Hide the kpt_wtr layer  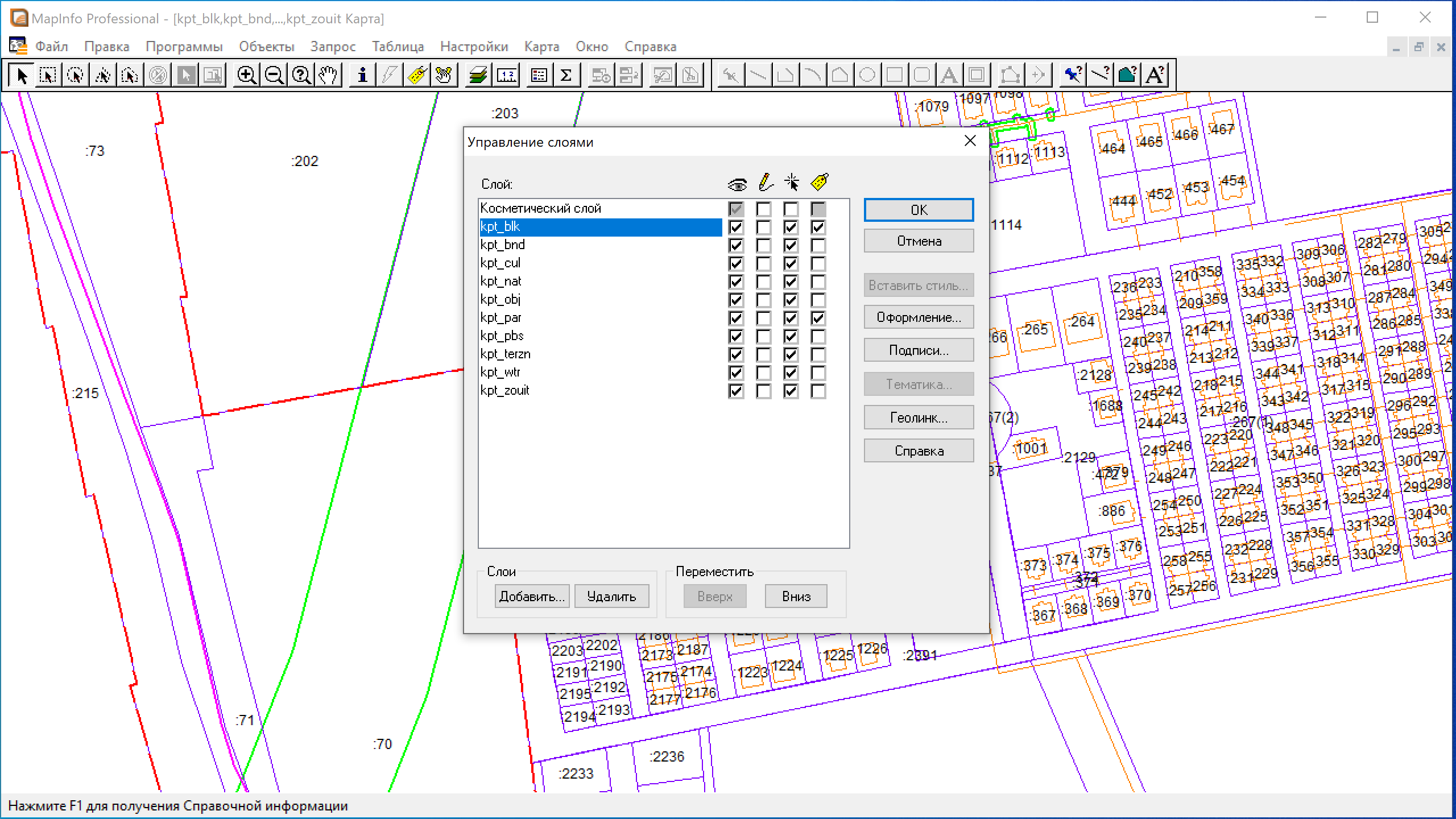736,373
